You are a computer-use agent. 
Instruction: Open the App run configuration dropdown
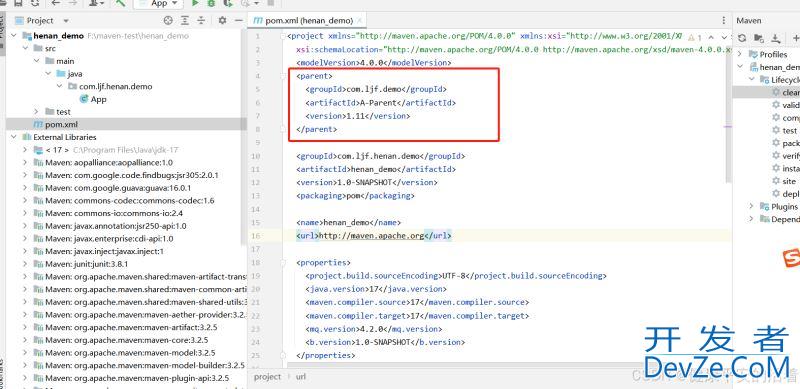[x=158, y=3]
